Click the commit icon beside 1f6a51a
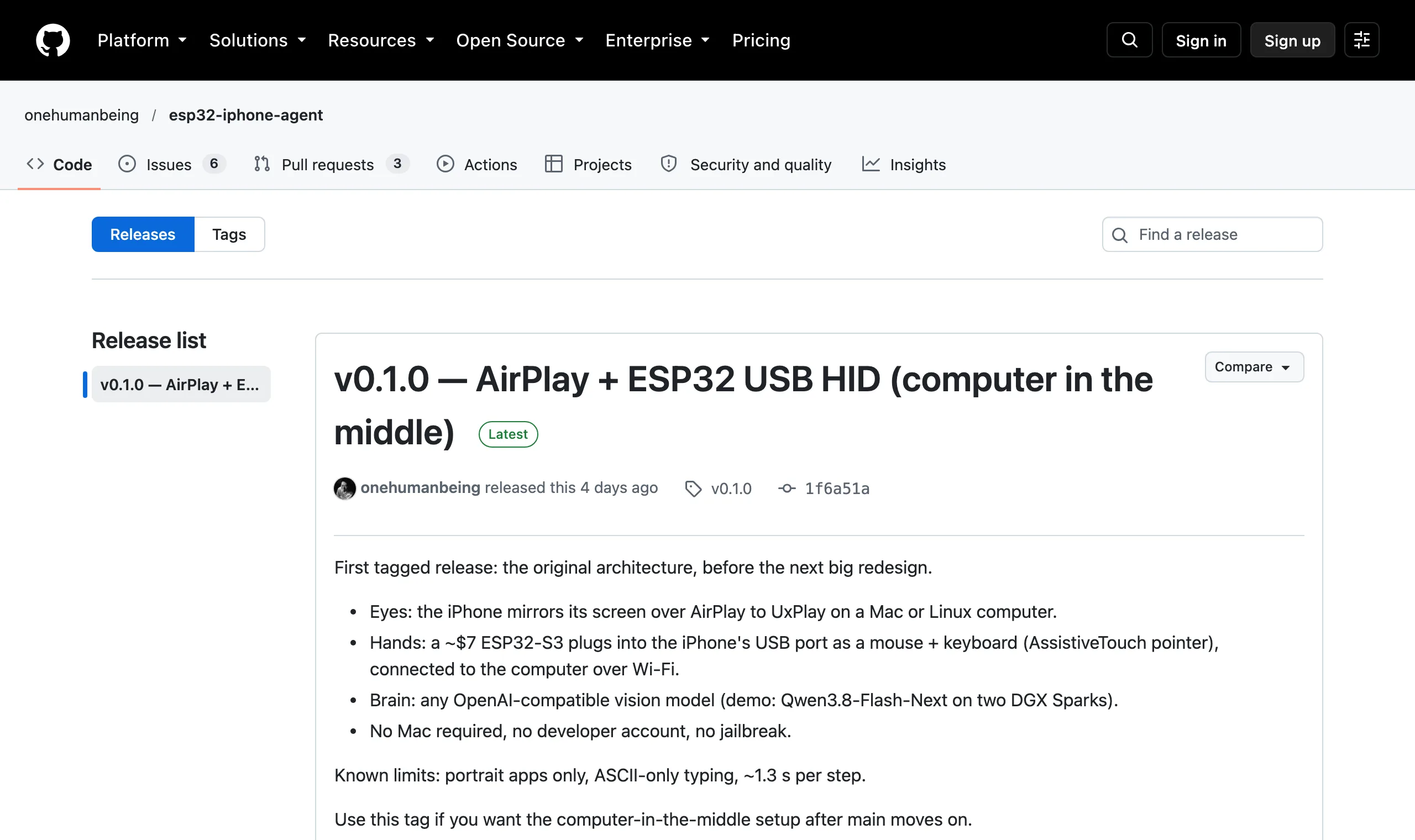Screen dimensions: 1415x840 [787, 489]
